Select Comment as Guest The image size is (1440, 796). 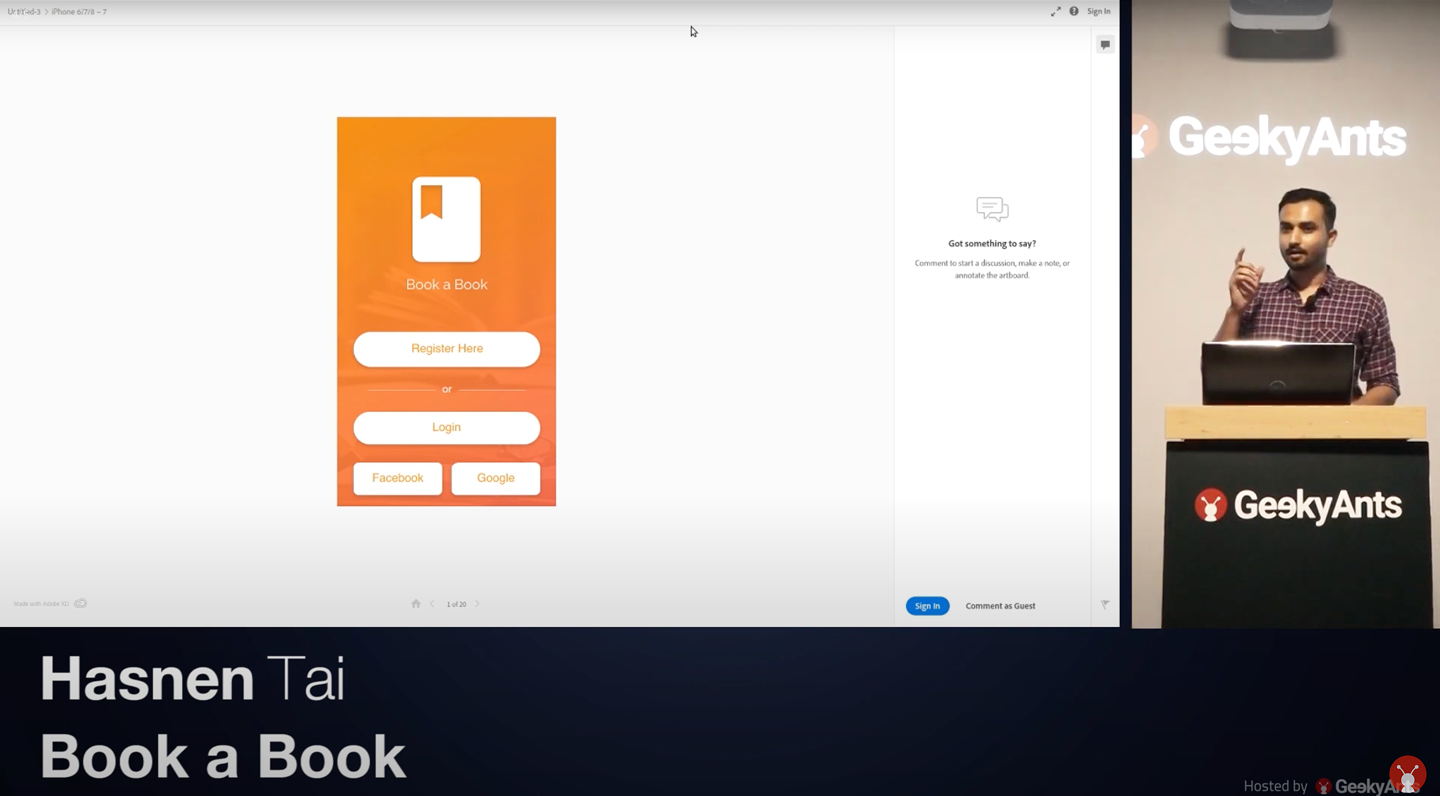point(1000,606)
